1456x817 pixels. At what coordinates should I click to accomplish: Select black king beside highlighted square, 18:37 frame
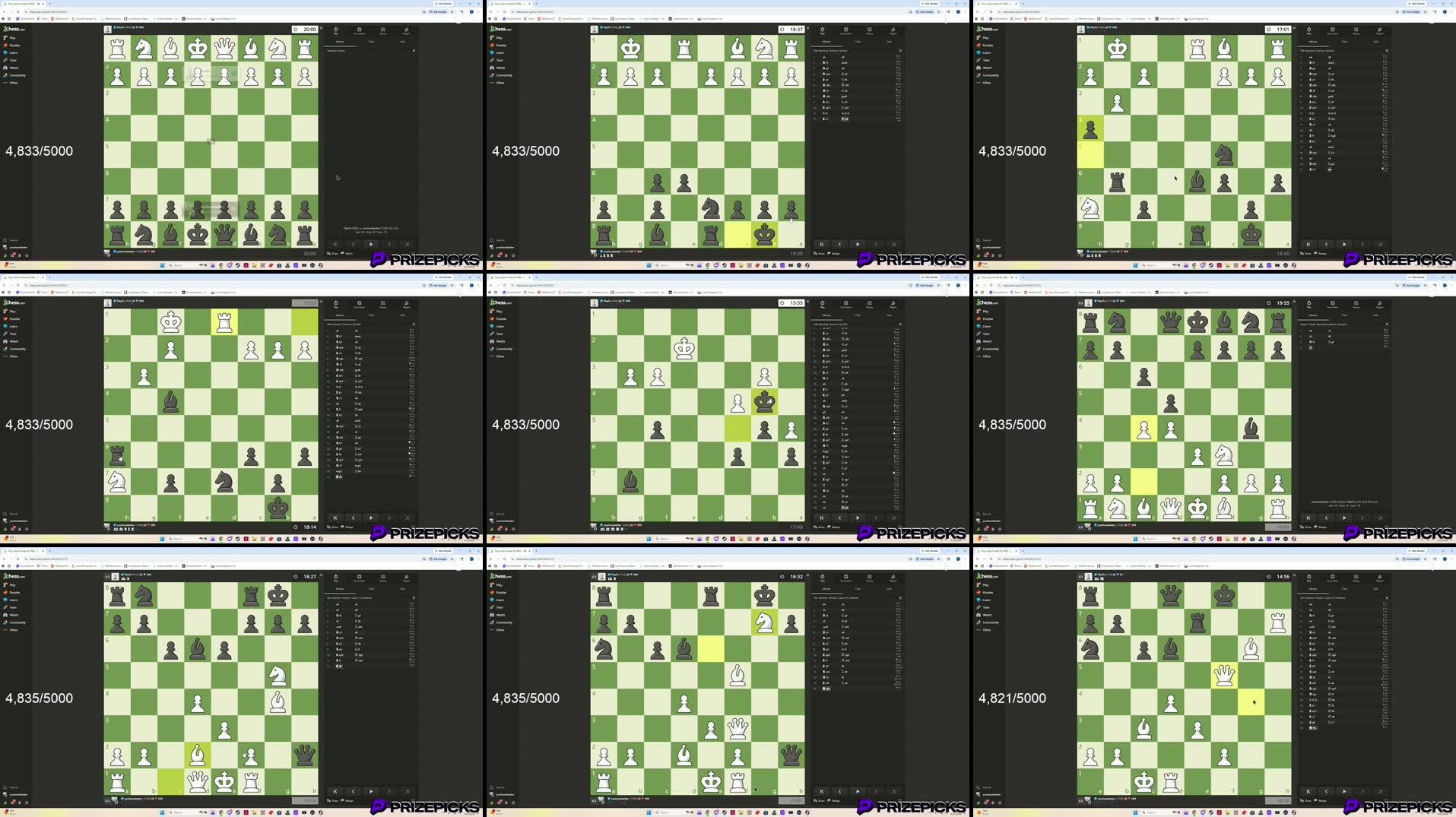[764, 235]
